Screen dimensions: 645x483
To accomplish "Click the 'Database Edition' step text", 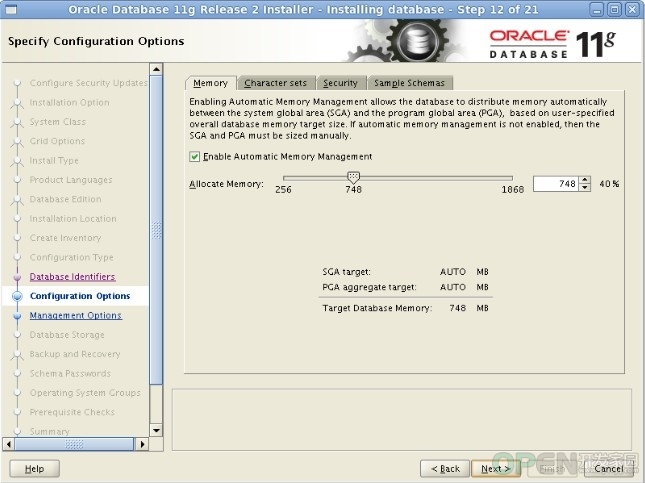I will [x=65, y=199].
